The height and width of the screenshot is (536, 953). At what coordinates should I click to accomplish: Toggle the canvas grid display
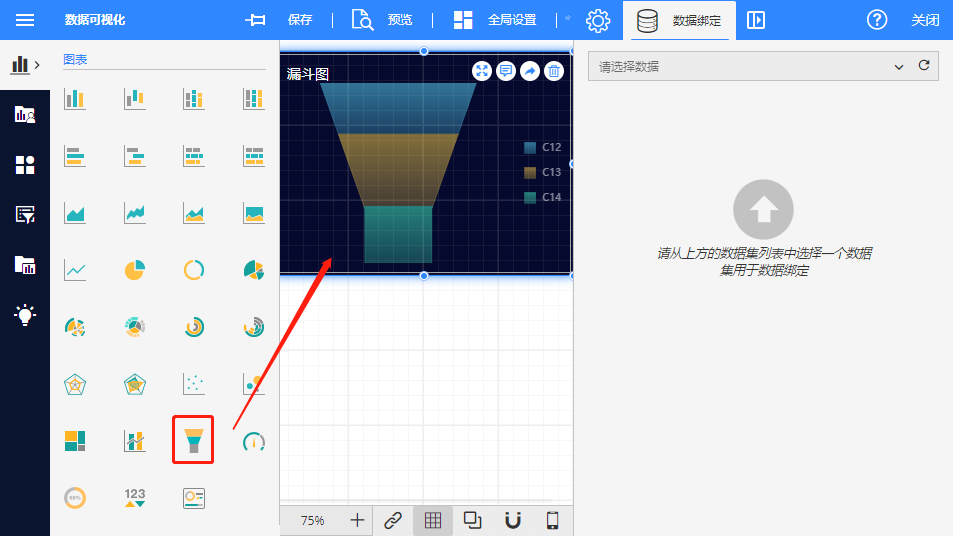point(432,520)
